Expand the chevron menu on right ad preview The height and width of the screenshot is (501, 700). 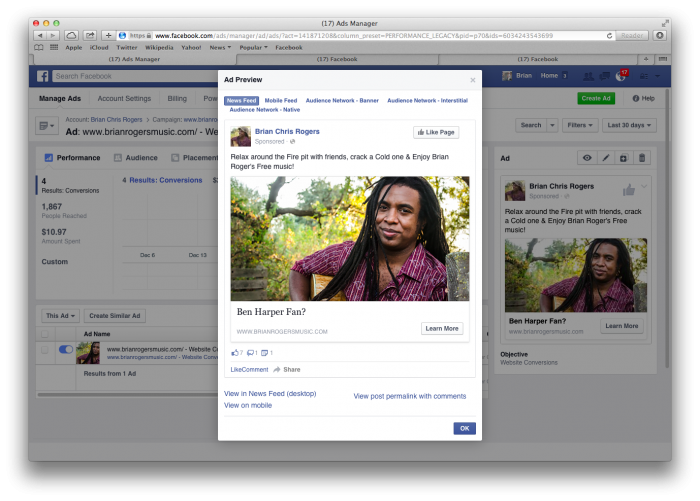[644, 186]
